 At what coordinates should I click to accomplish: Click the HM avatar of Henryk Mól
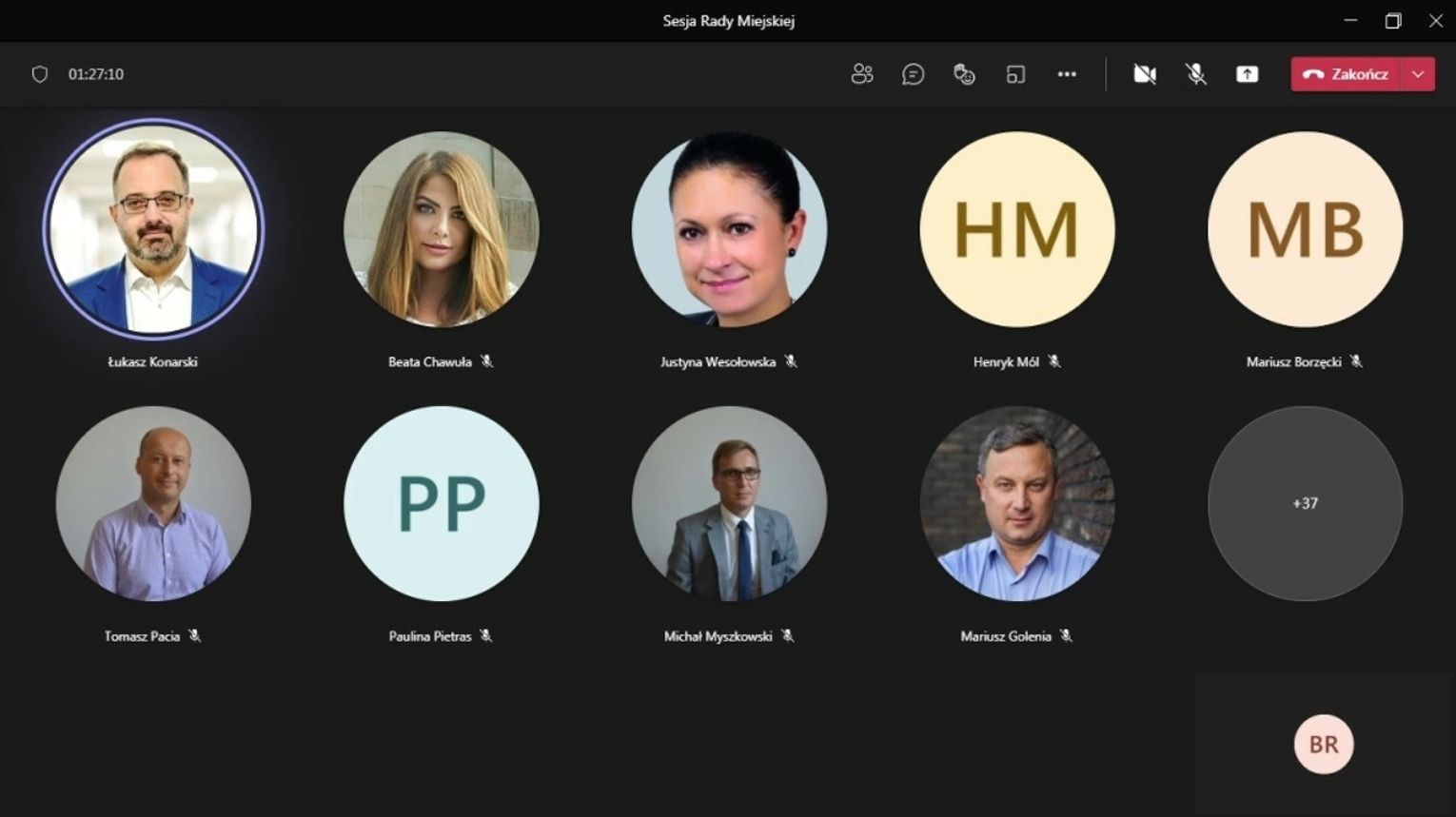(x=1016, y=229)
